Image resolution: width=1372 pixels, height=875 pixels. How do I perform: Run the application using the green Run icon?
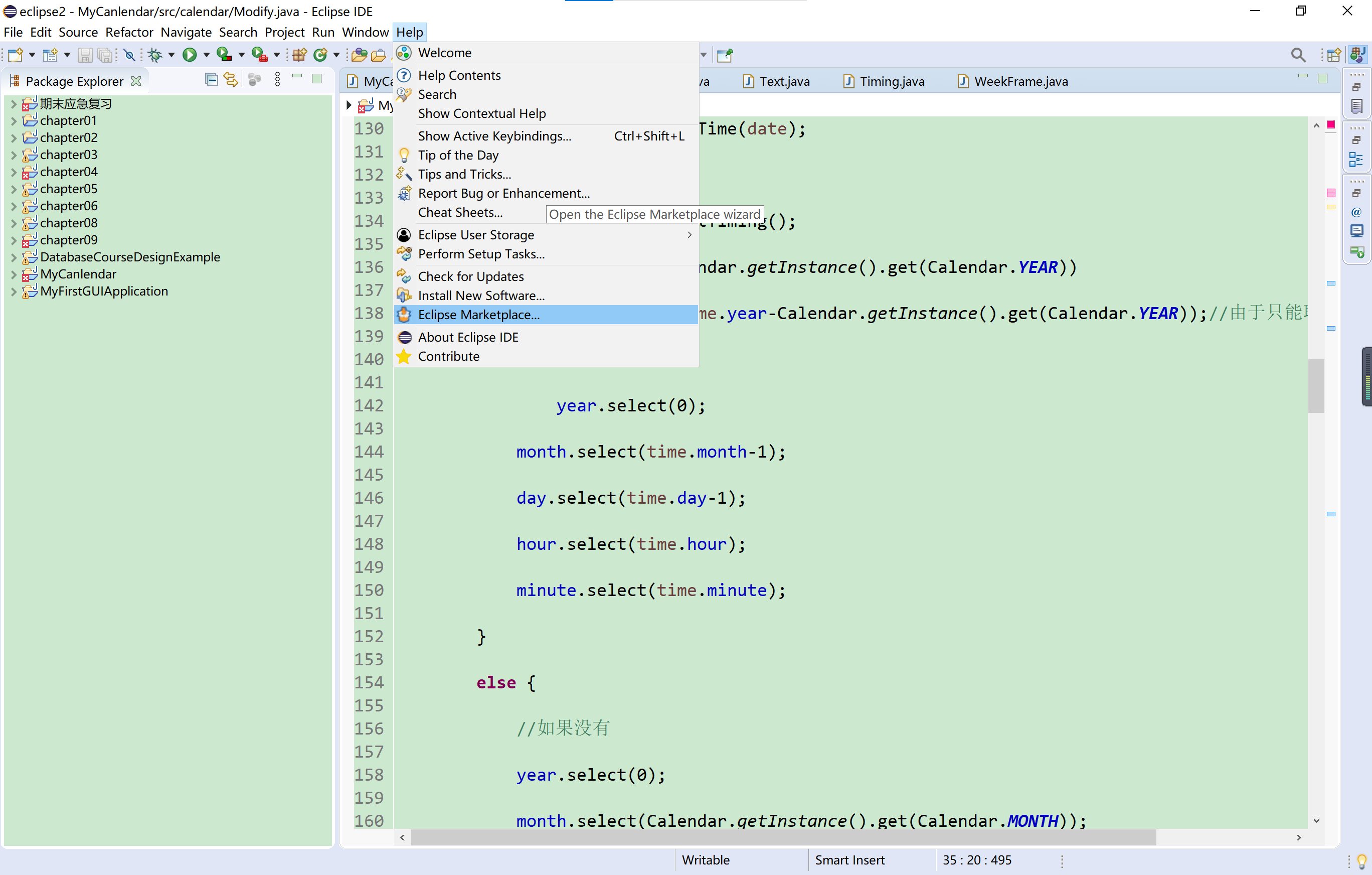pos(190,55)
